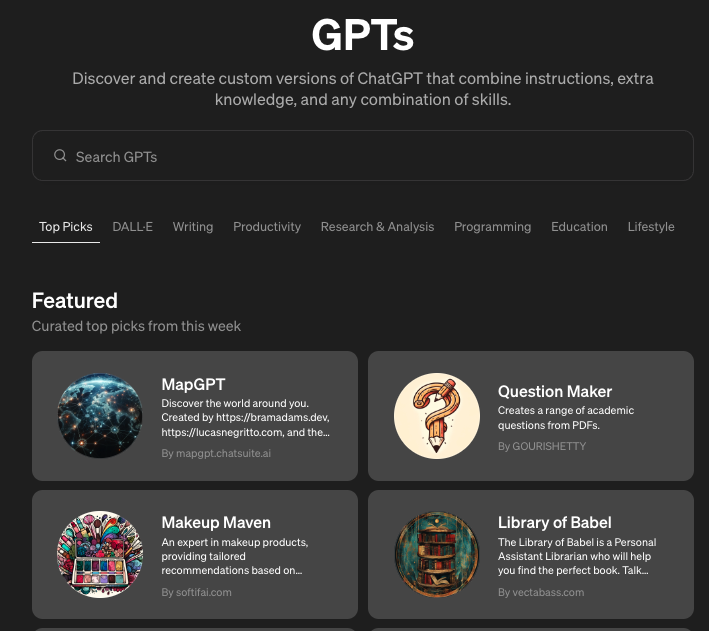
Task: Click 'Creates a range of academic' description
Action: (566, 410)
